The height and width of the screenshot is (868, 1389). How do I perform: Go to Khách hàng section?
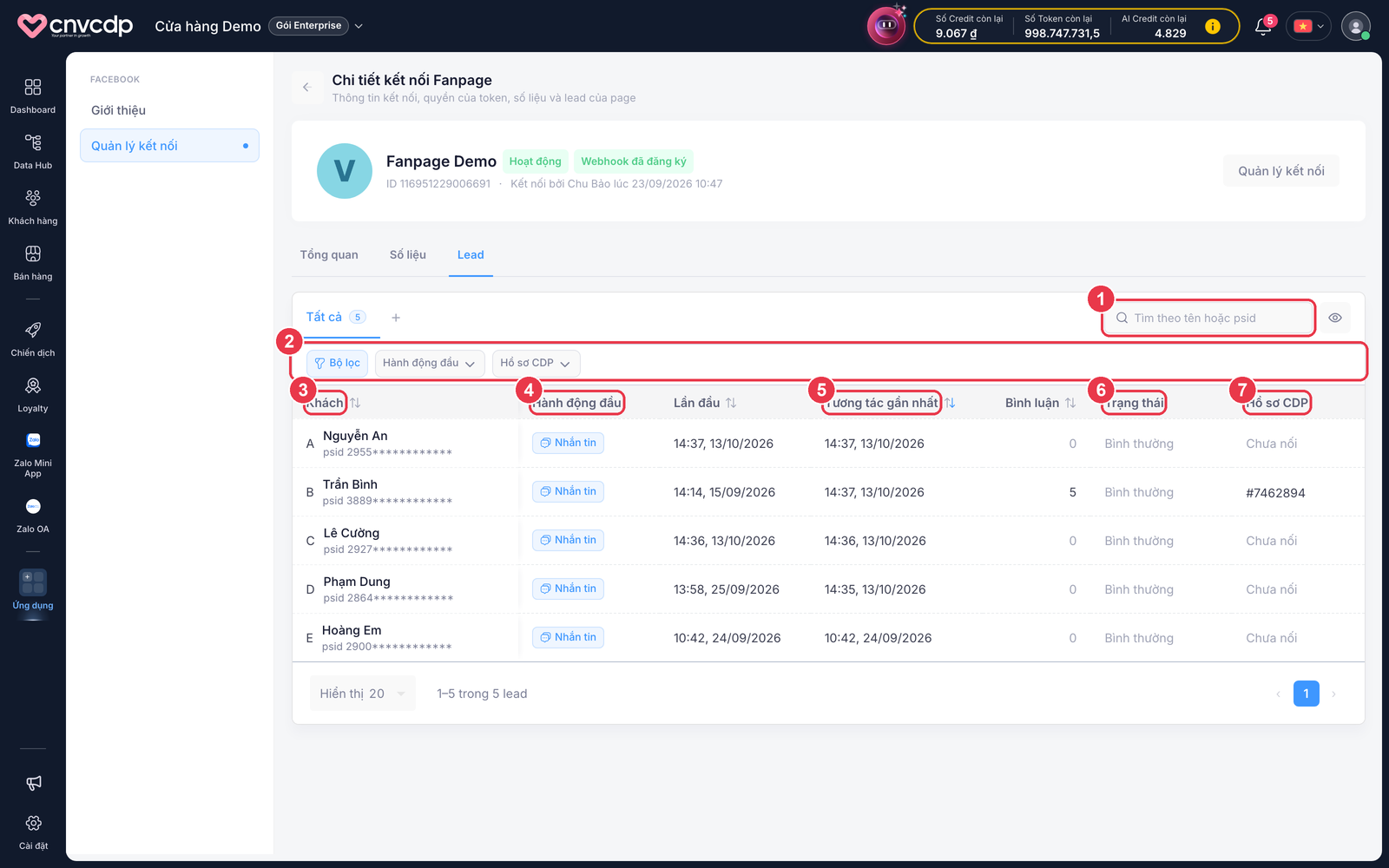pyautogui.click(x=33, y=207)
